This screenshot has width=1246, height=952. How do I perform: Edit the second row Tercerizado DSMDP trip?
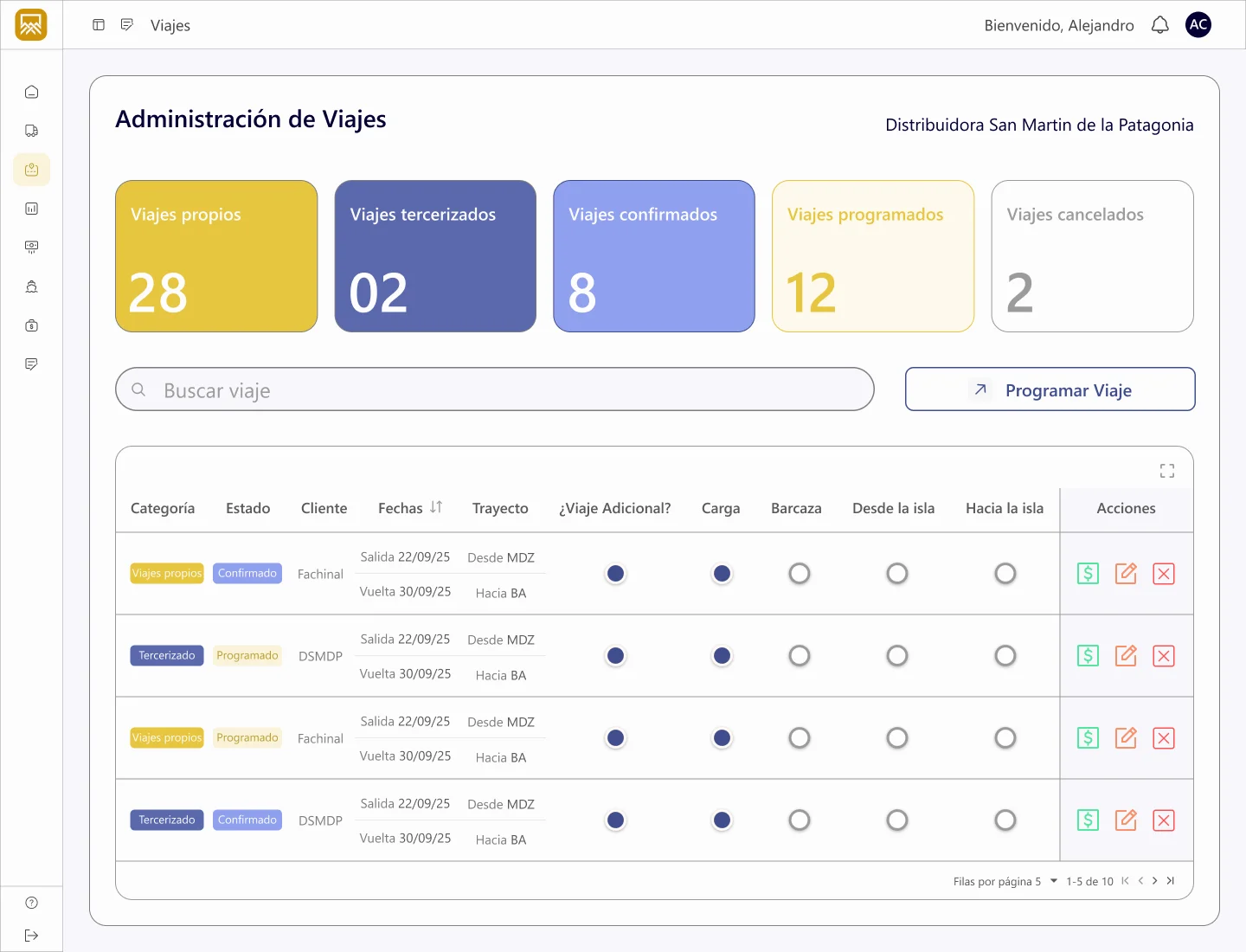click(x=1126, y=656)
